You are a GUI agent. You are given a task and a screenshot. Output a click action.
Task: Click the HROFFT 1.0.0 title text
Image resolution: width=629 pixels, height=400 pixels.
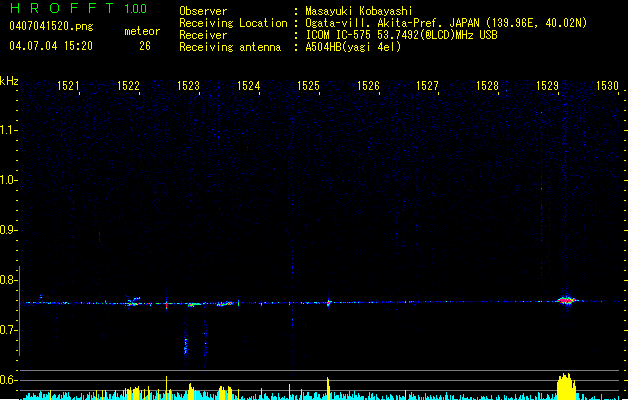coord(78,8)
